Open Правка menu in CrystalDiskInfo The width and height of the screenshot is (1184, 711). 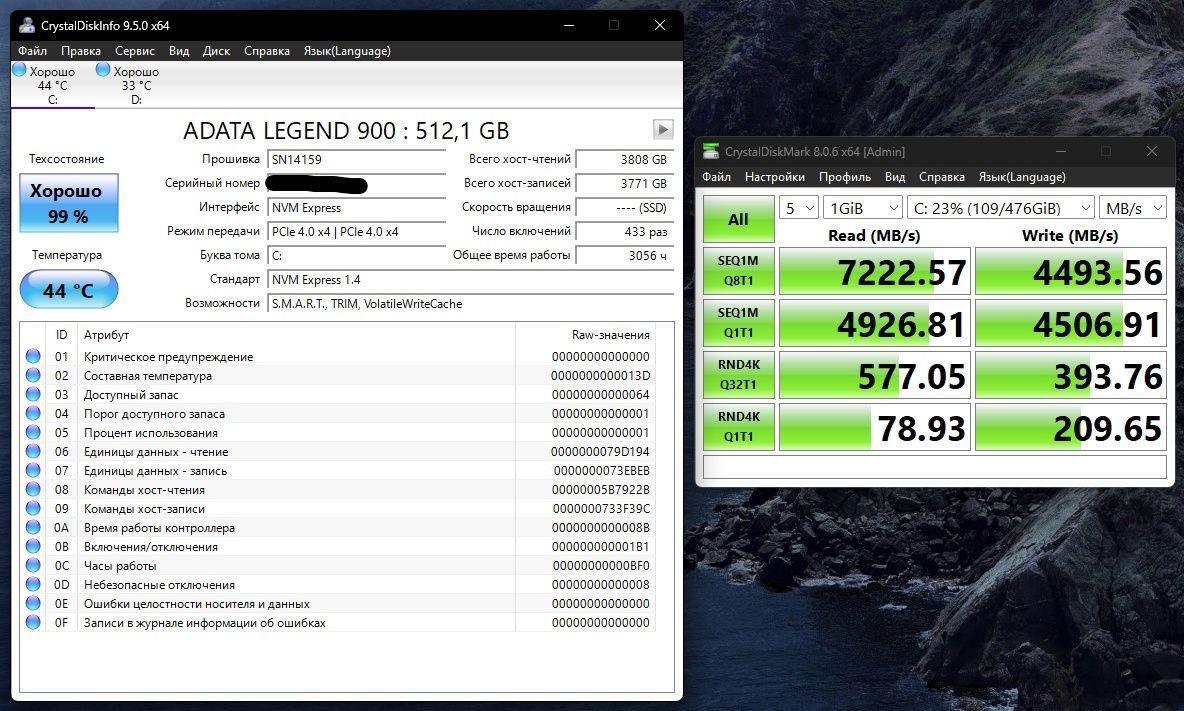click(x=81, y=51)
